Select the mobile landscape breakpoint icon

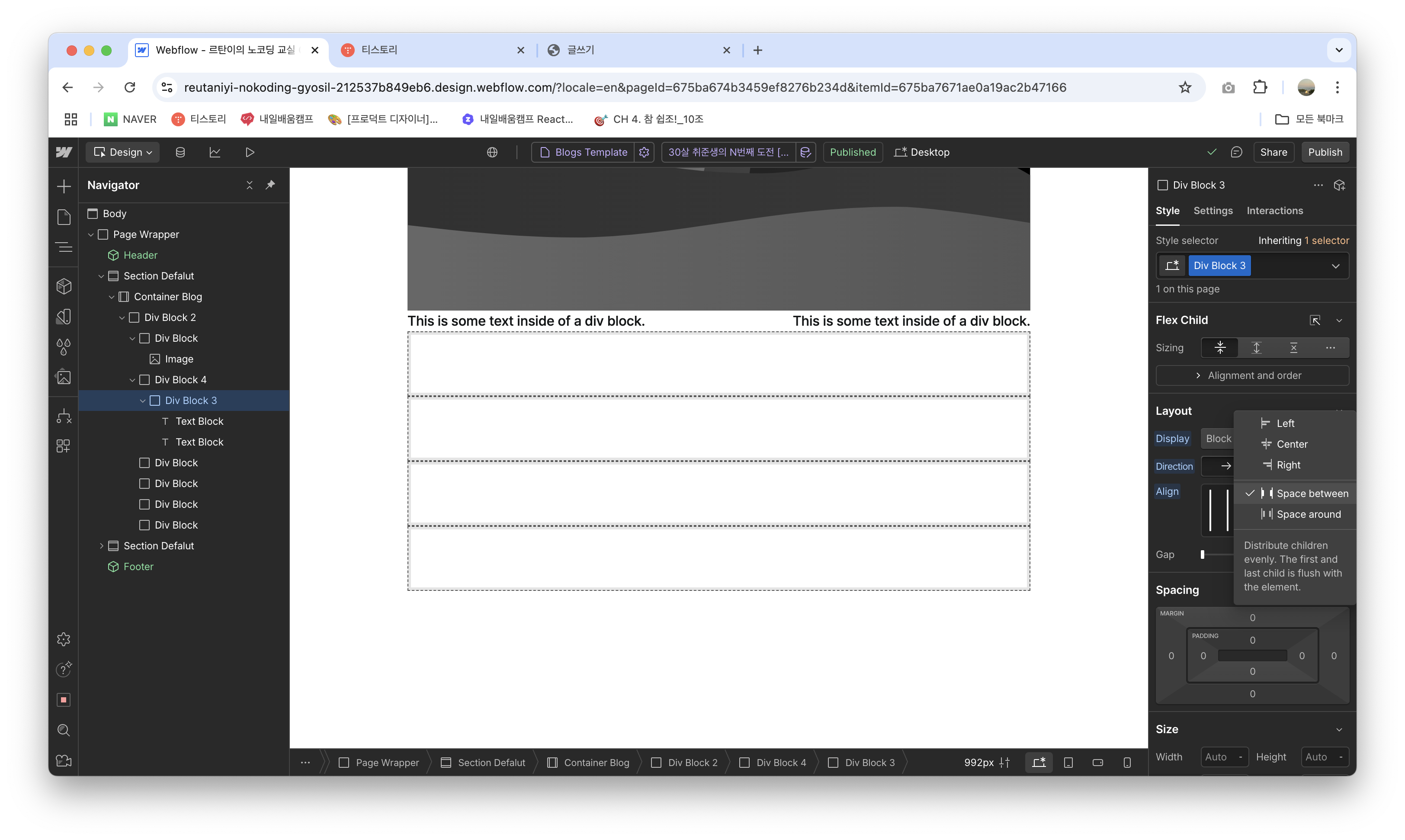1097,763
